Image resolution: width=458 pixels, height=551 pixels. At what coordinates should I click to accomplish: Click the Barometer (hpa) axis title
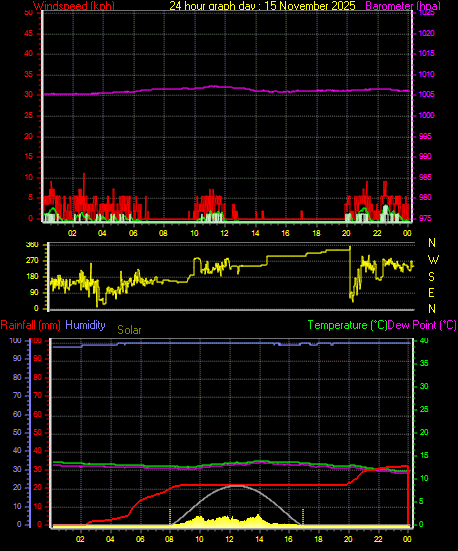[403, 6]
